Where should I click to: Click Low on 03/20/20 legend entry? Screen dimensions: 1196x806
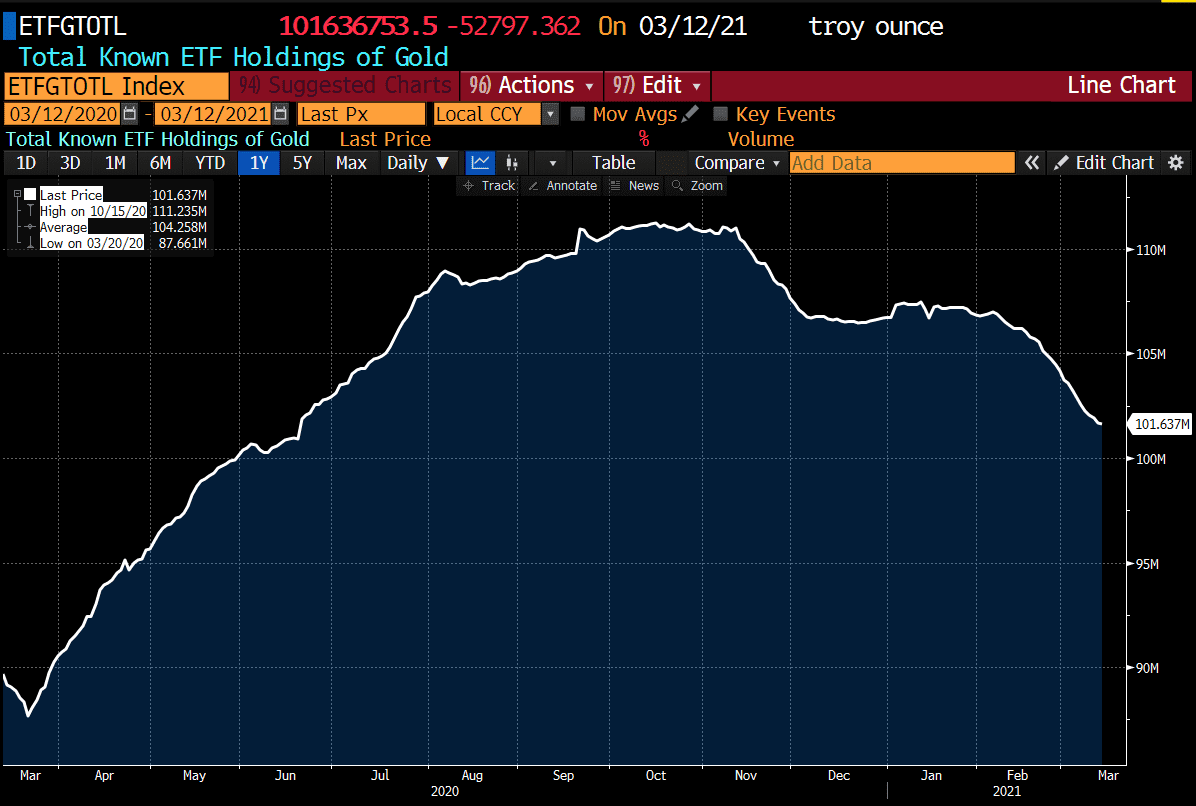coord(92,243)
